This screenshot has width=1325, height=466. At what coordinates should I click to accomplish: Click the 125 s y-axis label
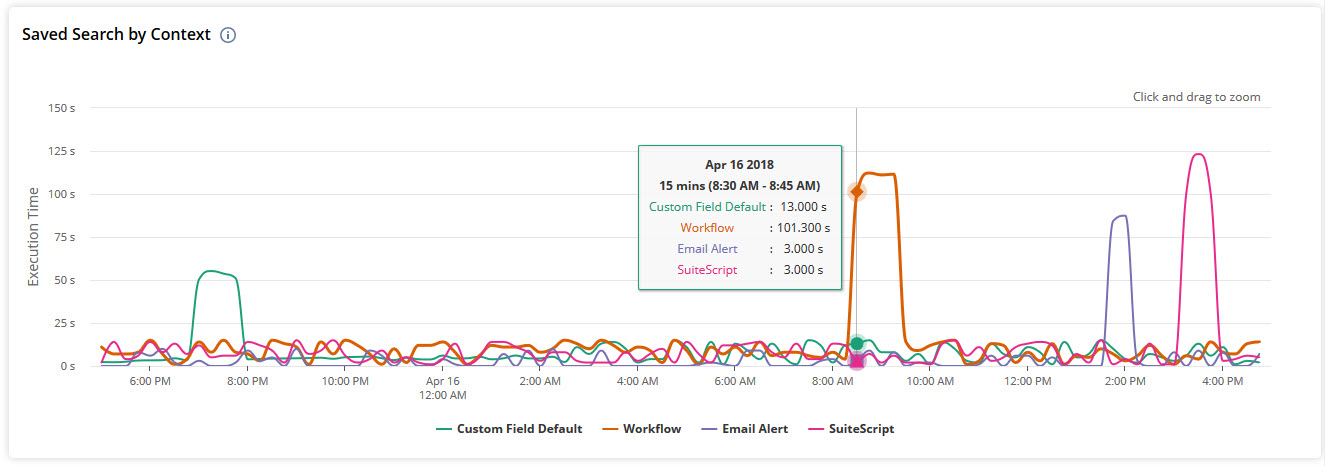pos(62,151)
